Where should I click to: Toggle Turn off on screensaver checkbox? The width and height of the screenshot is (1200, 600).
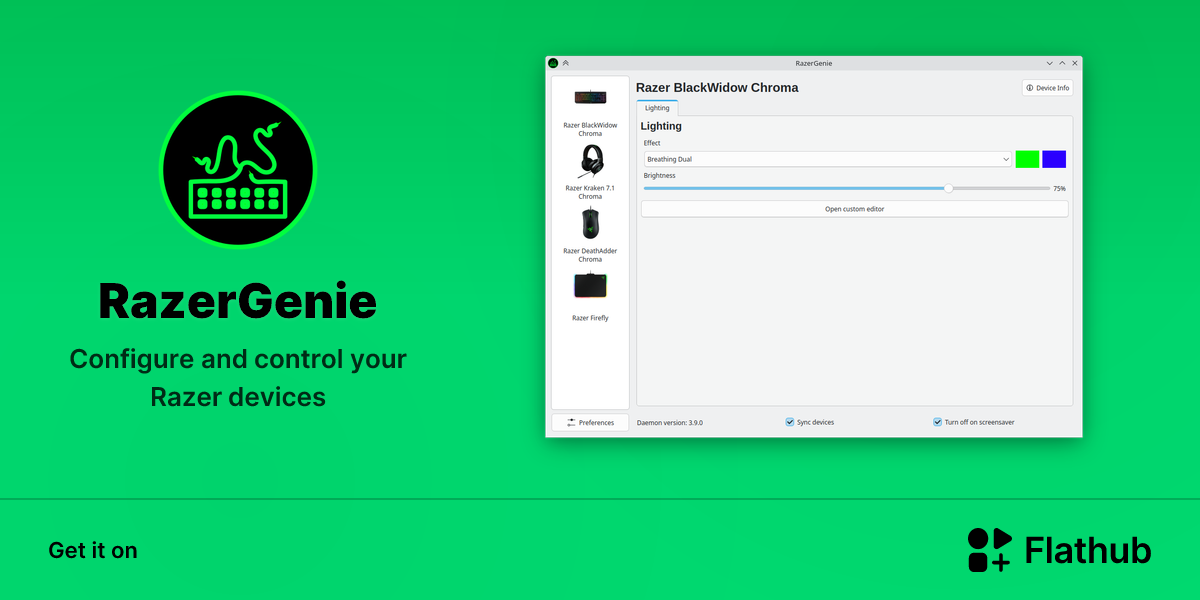938,422
